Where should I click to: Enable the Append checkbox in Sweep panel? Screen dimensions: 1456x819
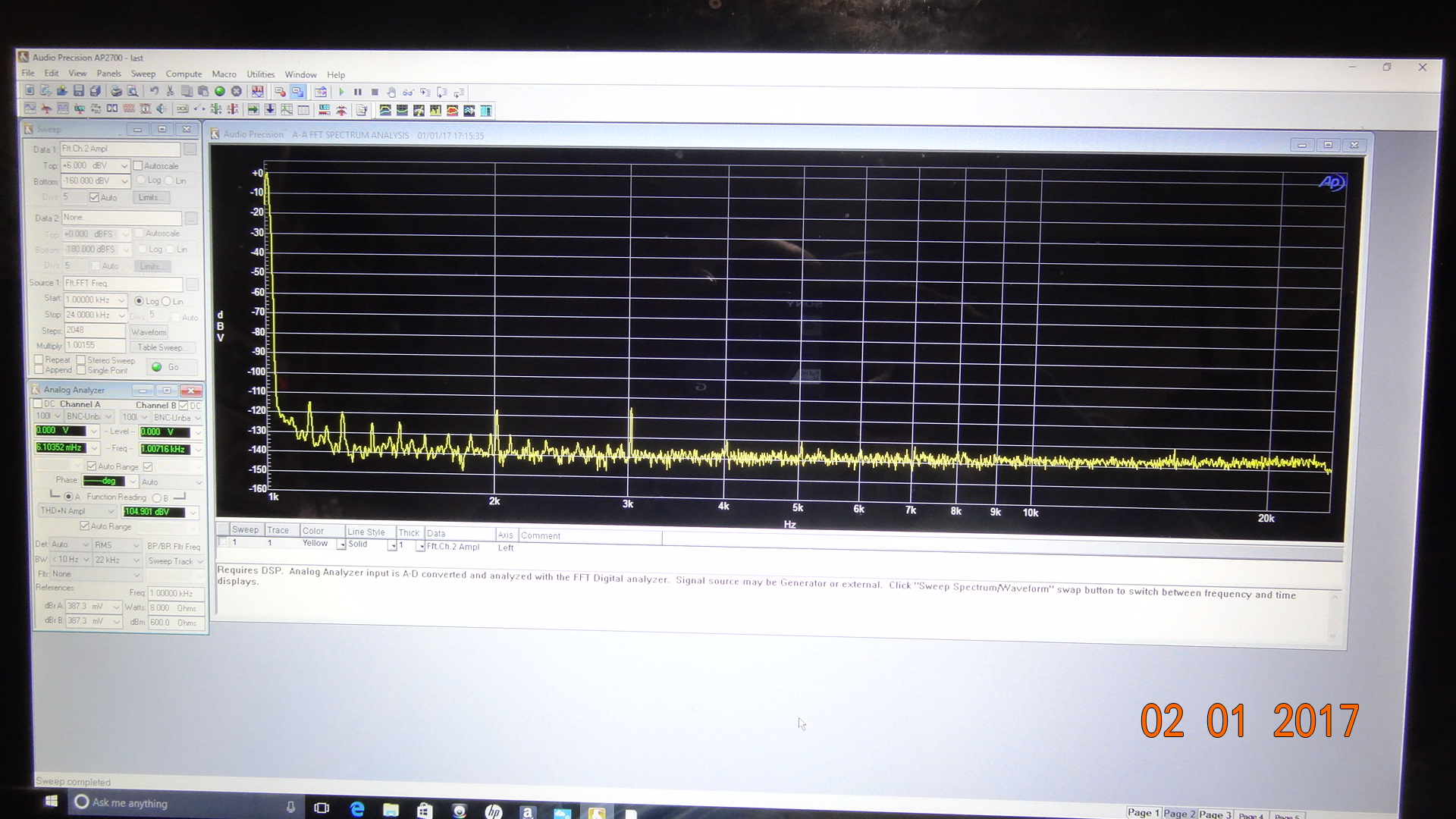39,369
